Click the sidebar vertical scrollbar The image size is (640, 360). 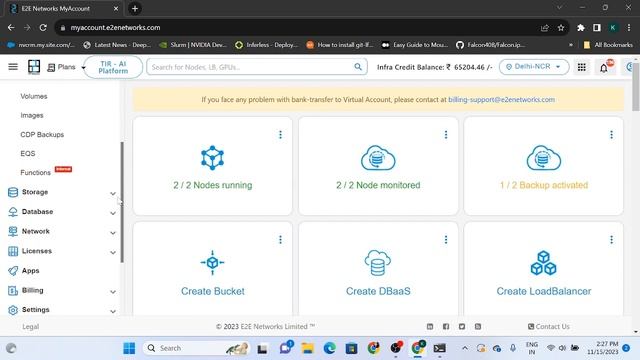[x=122, y=202]
